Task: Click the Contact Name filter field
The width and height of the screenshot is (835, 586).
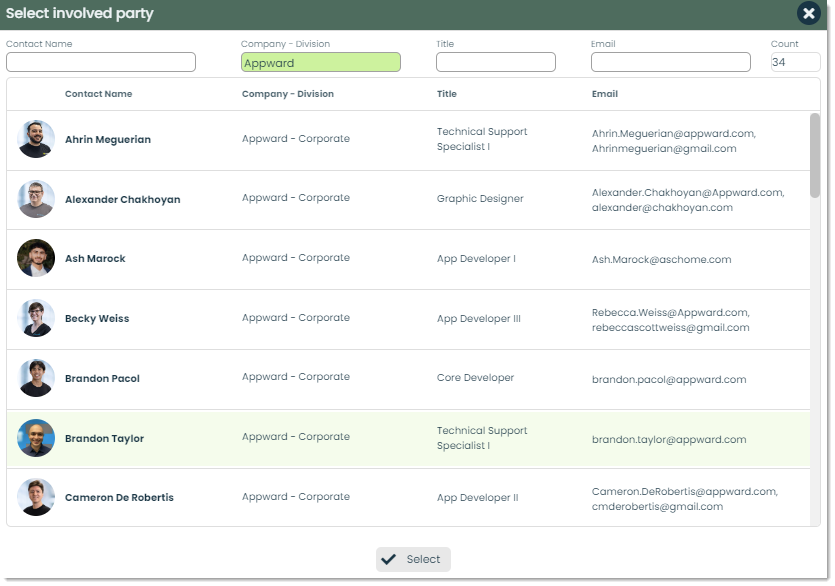Action: coord(101,62)
